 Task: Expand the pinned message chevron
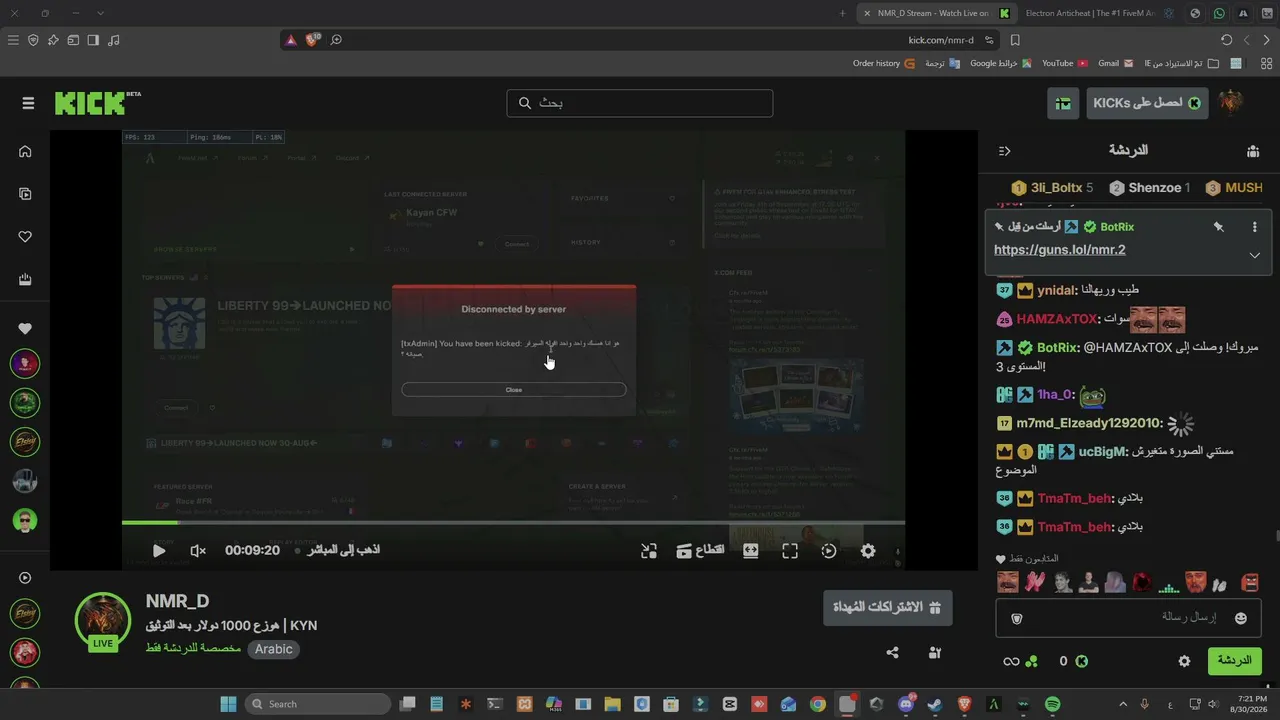(1254, 255)
